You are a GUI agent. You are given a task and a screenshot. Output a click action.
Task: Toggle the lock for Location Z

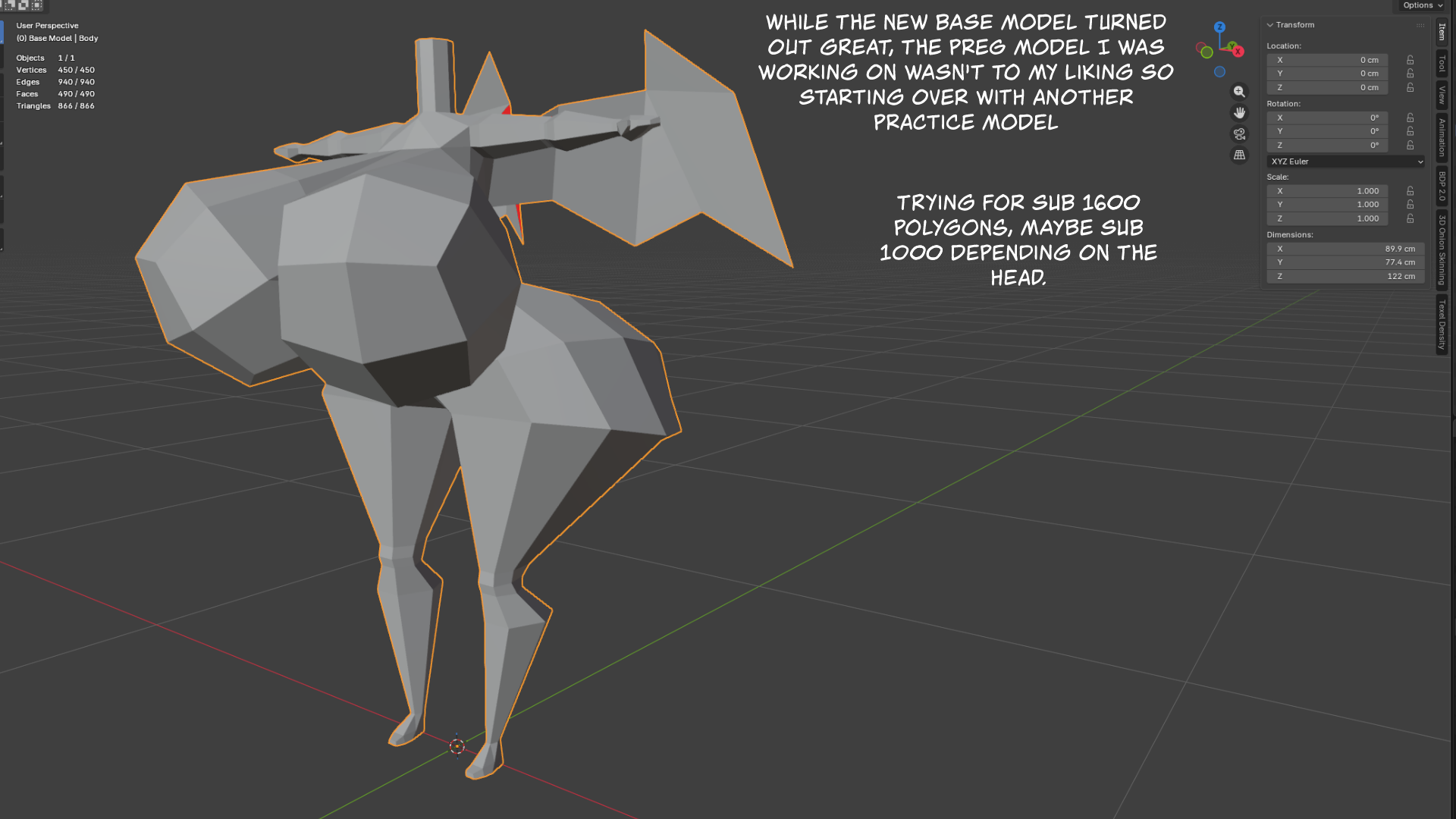(1410, 87)
